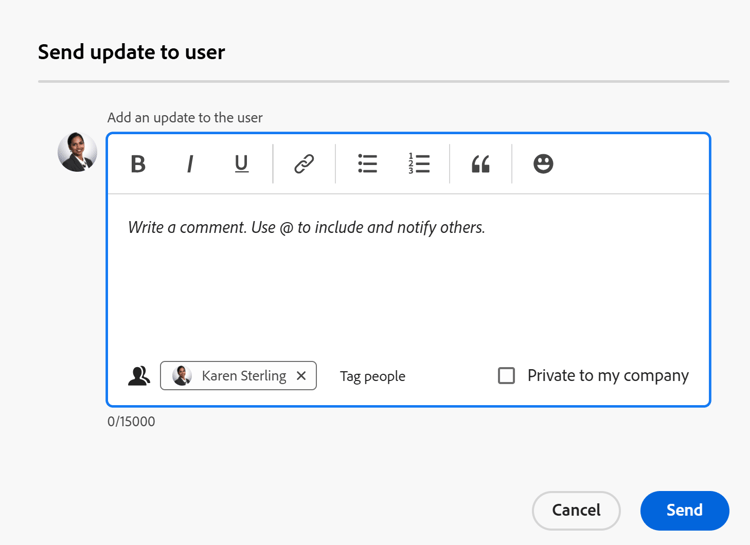The width and height of the screenshot is (750, 545).
Task: Create a numbered list
Action: pyautogui.click(x=419, y=164)
